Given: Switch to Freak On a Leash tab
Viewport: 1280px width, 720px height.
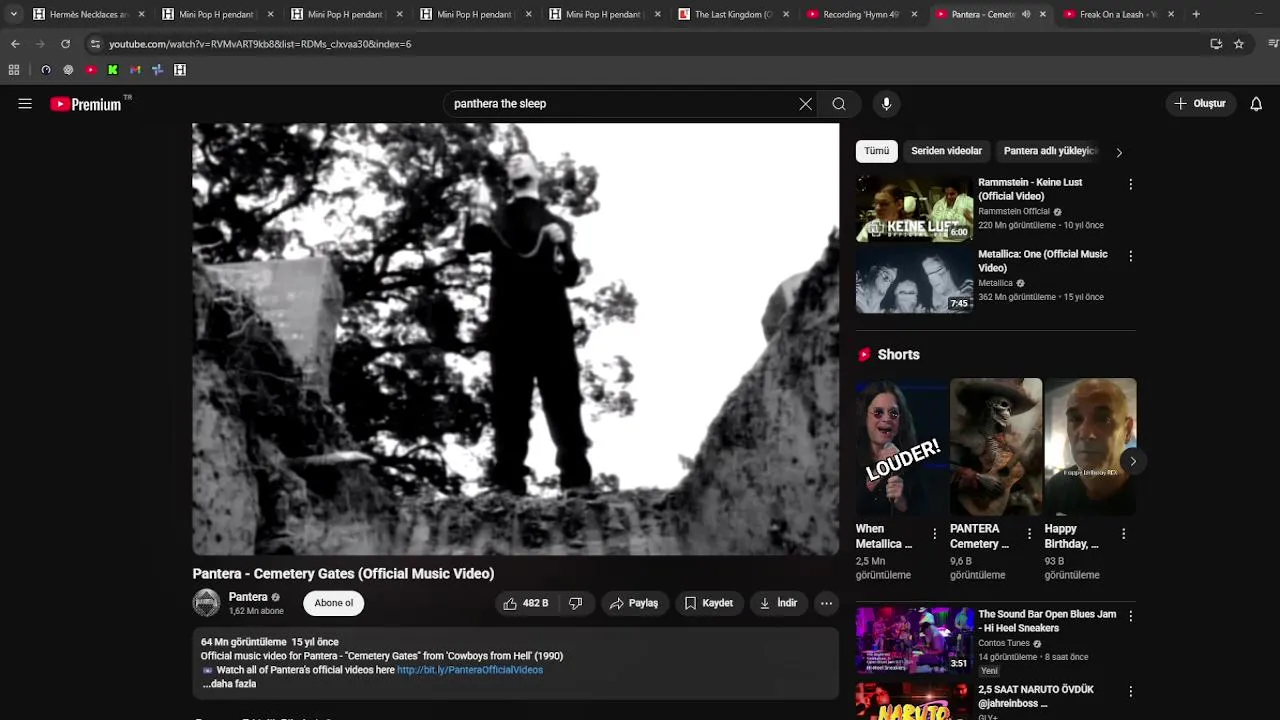Looking at the screenshot, I should [x=1120, y=15].
